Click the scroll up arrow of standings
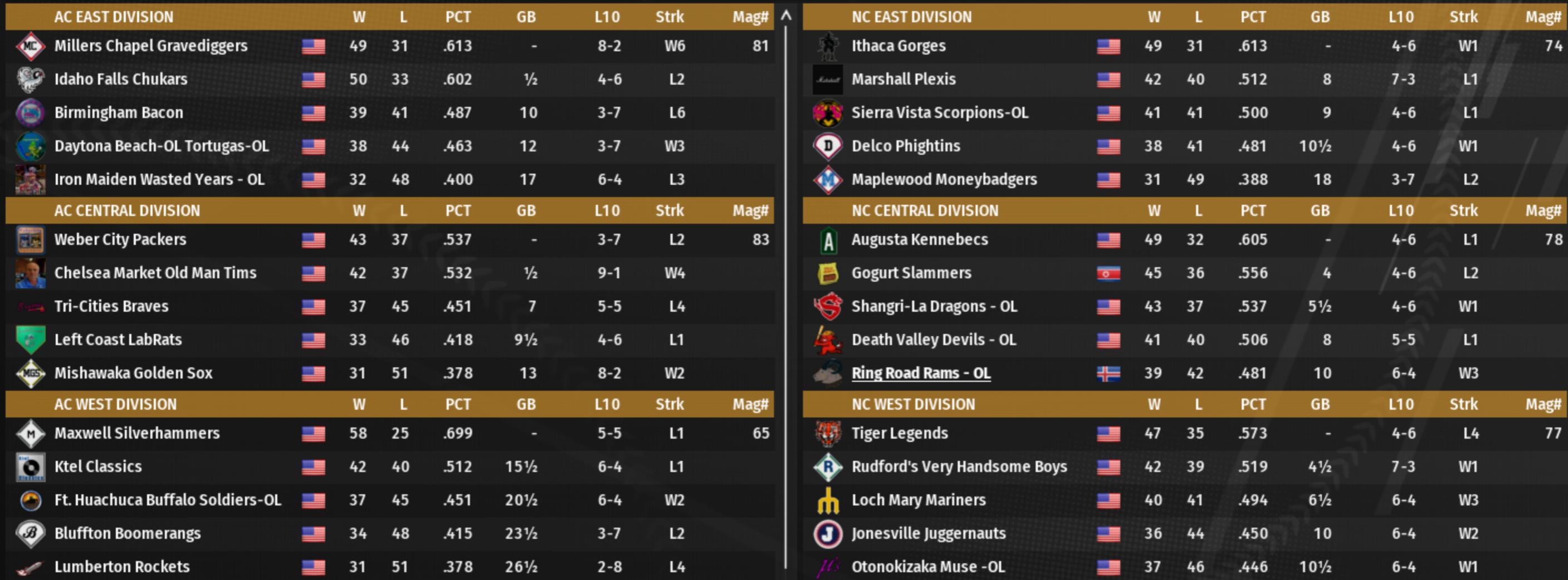 (x=787, y=16)
